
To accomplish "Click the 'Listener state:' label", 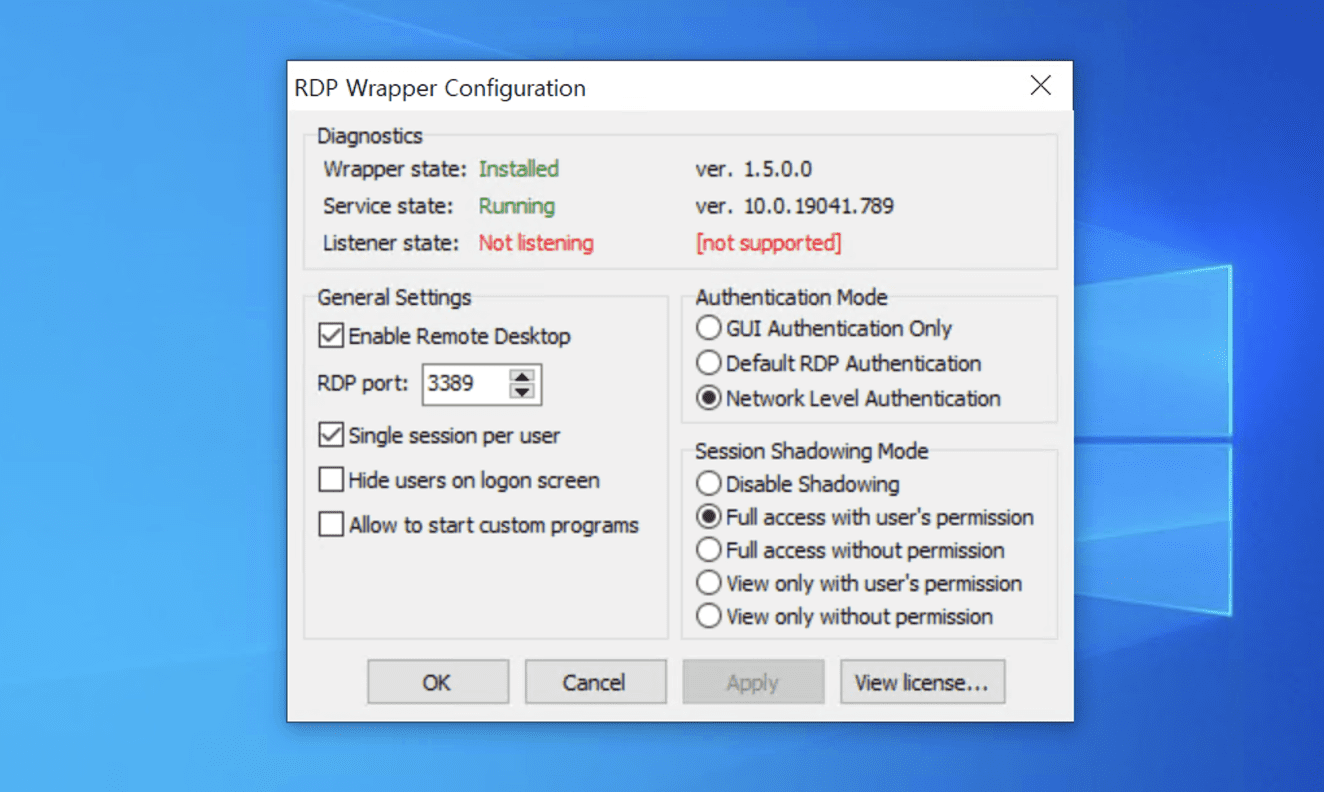I will tap(391, 243).
